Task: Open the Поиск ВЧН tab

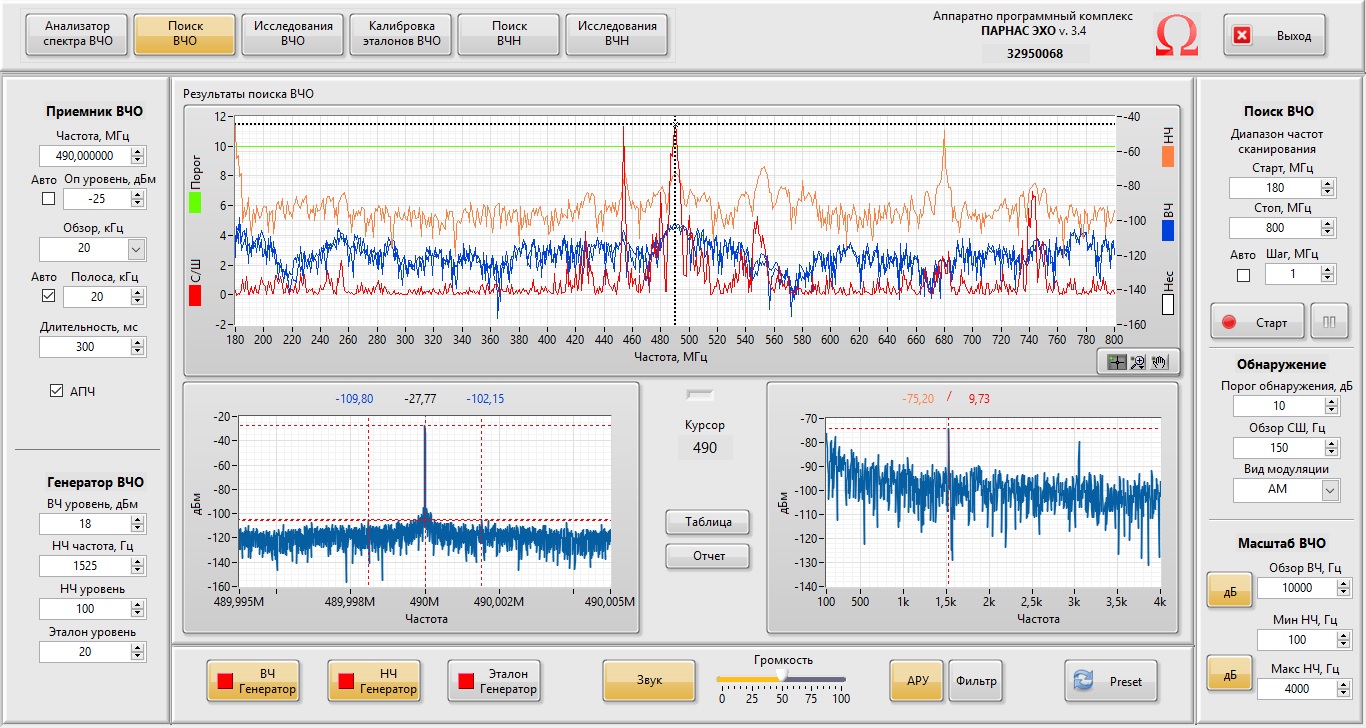Action: tap(509, 35)
